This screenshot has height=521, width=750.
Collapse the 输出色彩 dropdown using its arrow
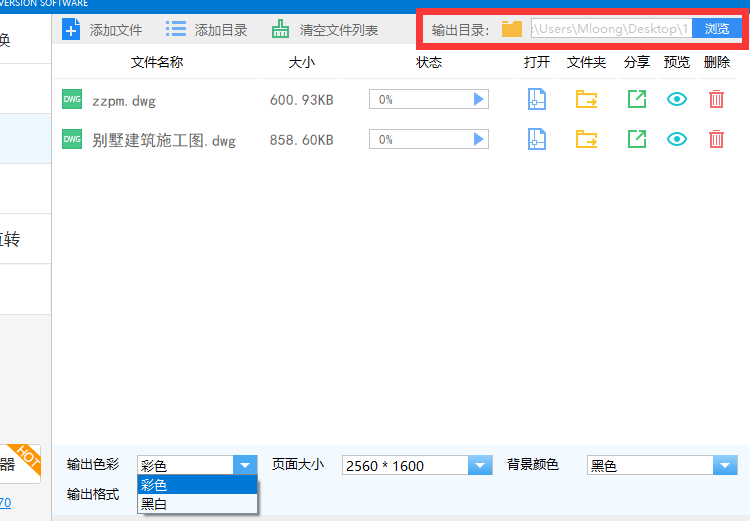(x=245, y=465)
